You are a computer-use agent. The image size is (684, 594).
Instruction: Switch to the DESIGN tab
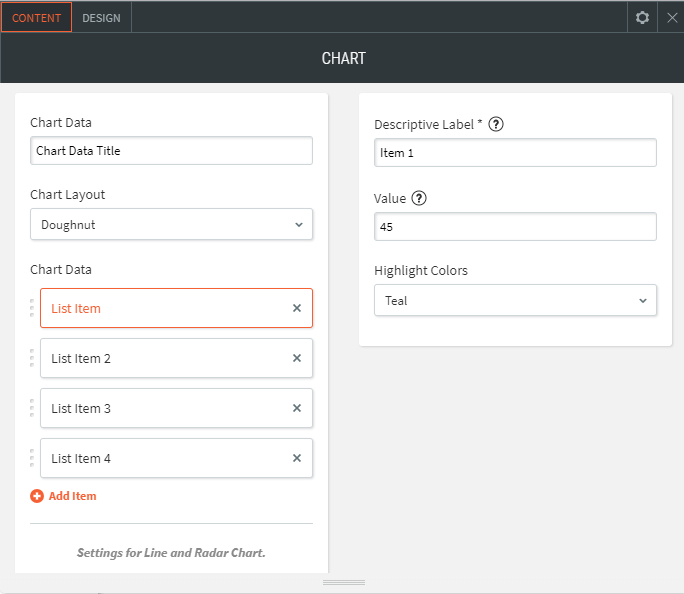click(x=101, y=17)
